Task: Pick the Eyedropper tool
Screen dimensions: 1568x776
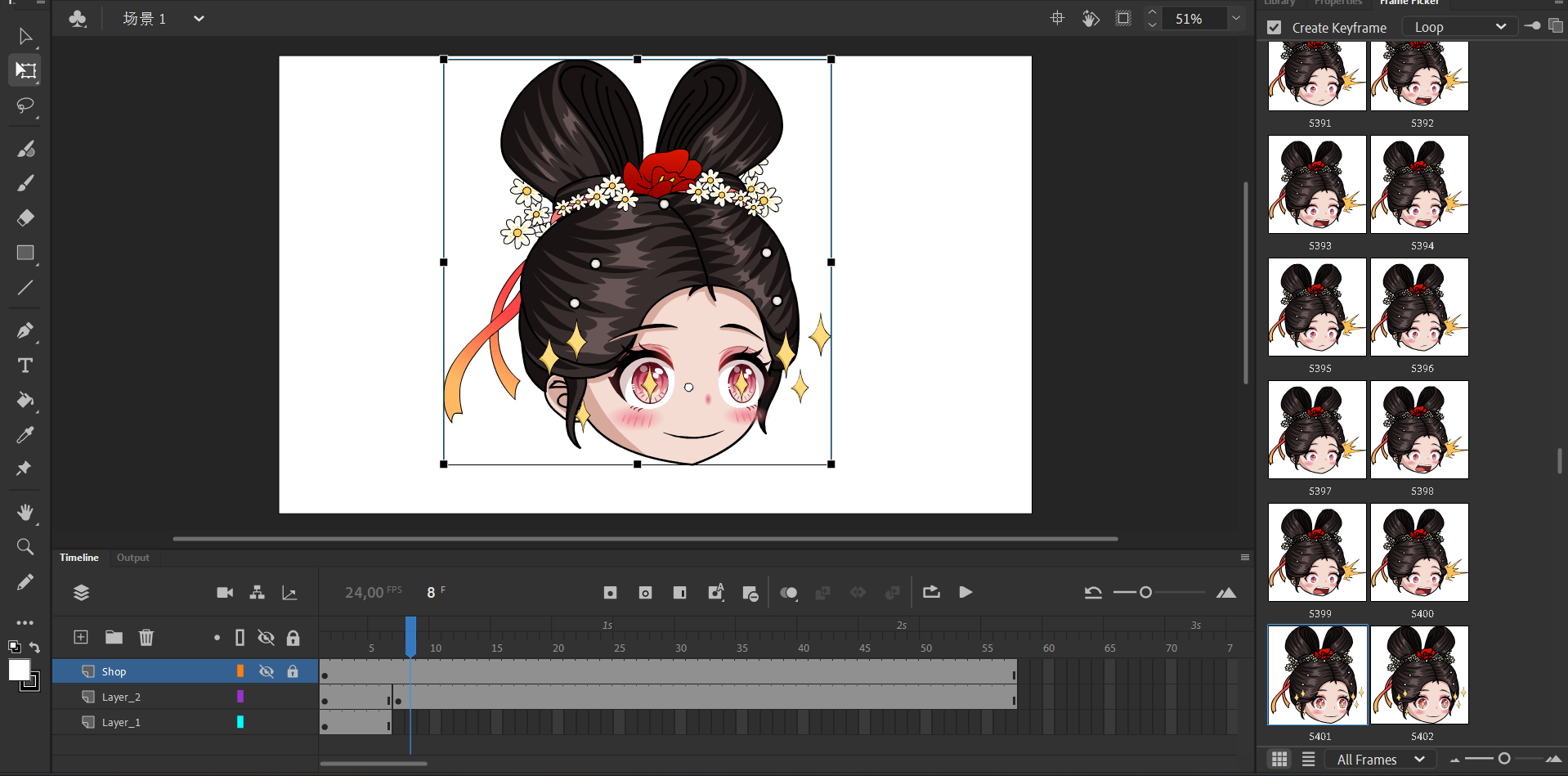Action: pyautogui.click(x=25, y=434)
